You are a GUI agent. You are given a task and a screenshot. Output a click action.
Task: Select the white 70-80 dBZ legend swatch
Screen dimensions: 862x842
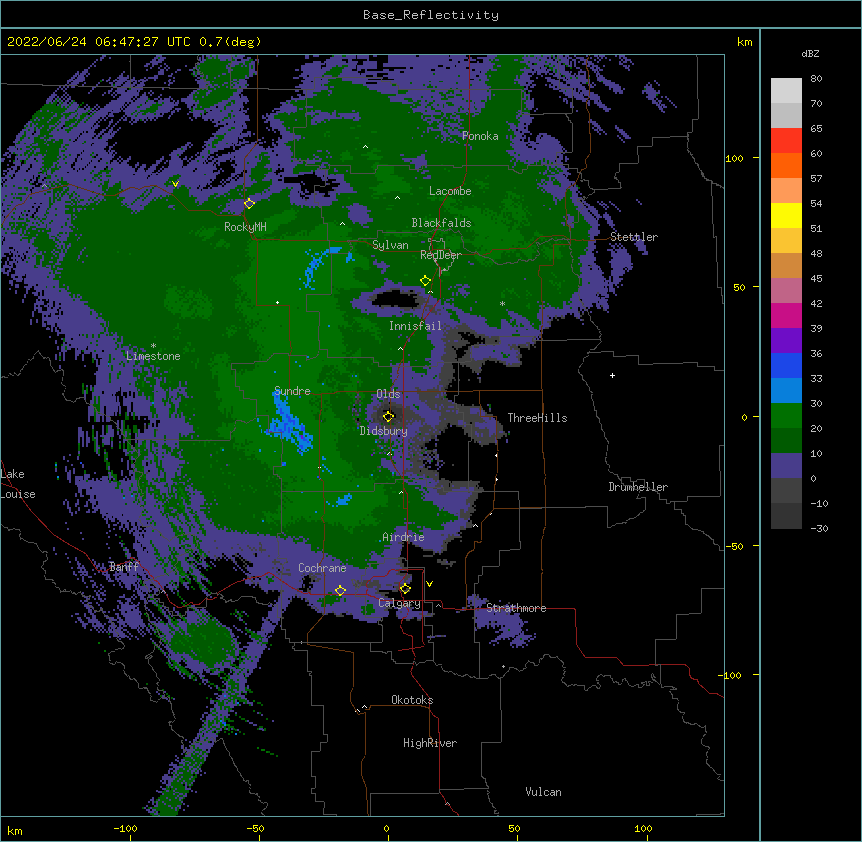786,91
